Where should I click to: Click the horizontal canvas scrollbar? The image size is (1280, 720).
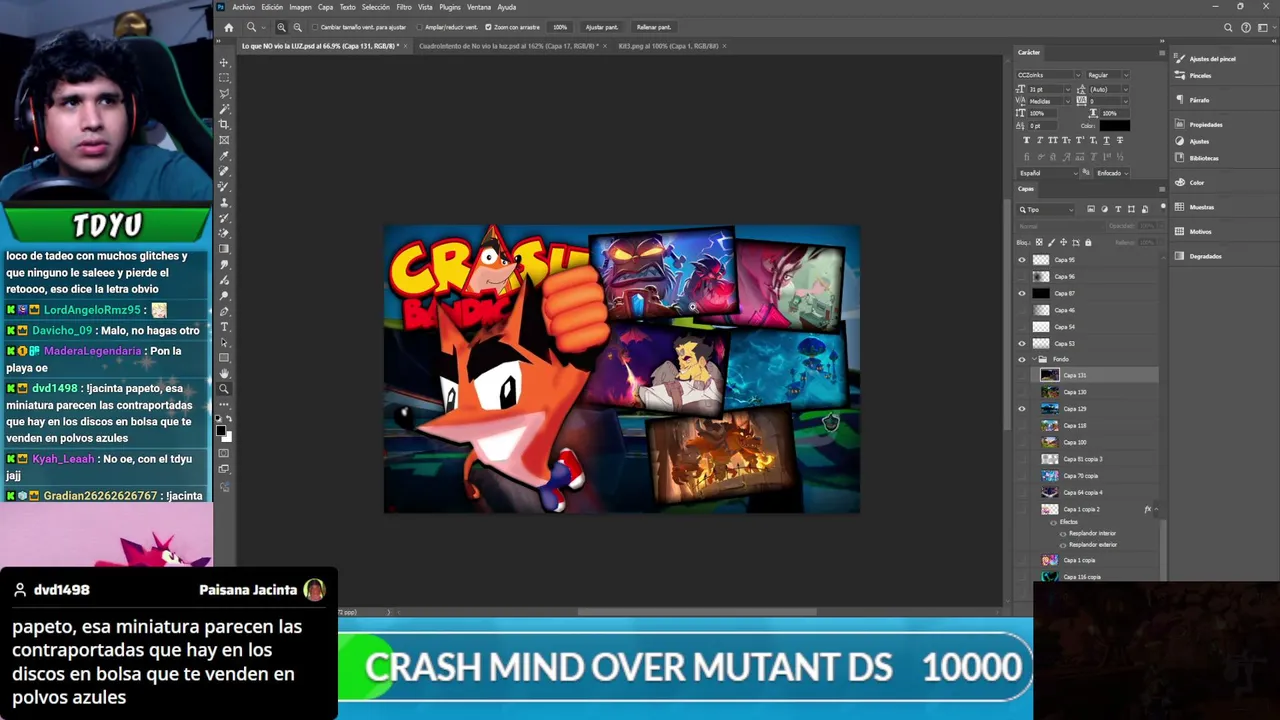coord(697,612)
